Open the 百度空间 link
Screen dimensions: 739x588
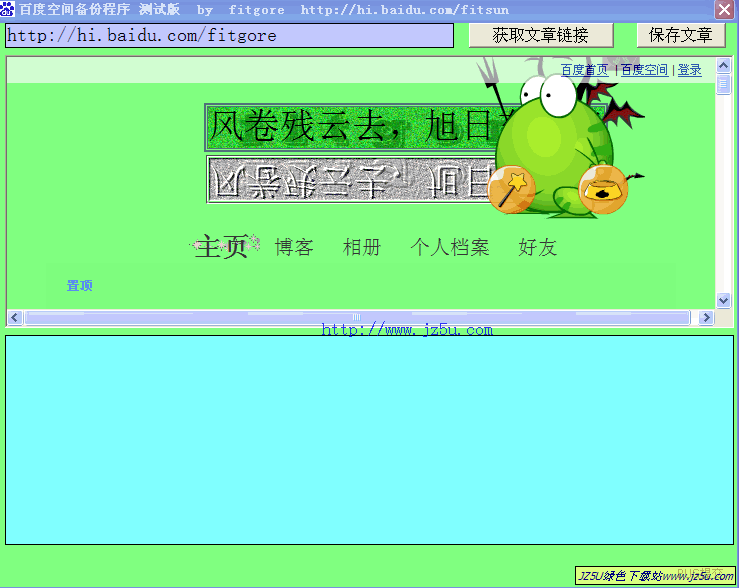[x=644, y=70]
